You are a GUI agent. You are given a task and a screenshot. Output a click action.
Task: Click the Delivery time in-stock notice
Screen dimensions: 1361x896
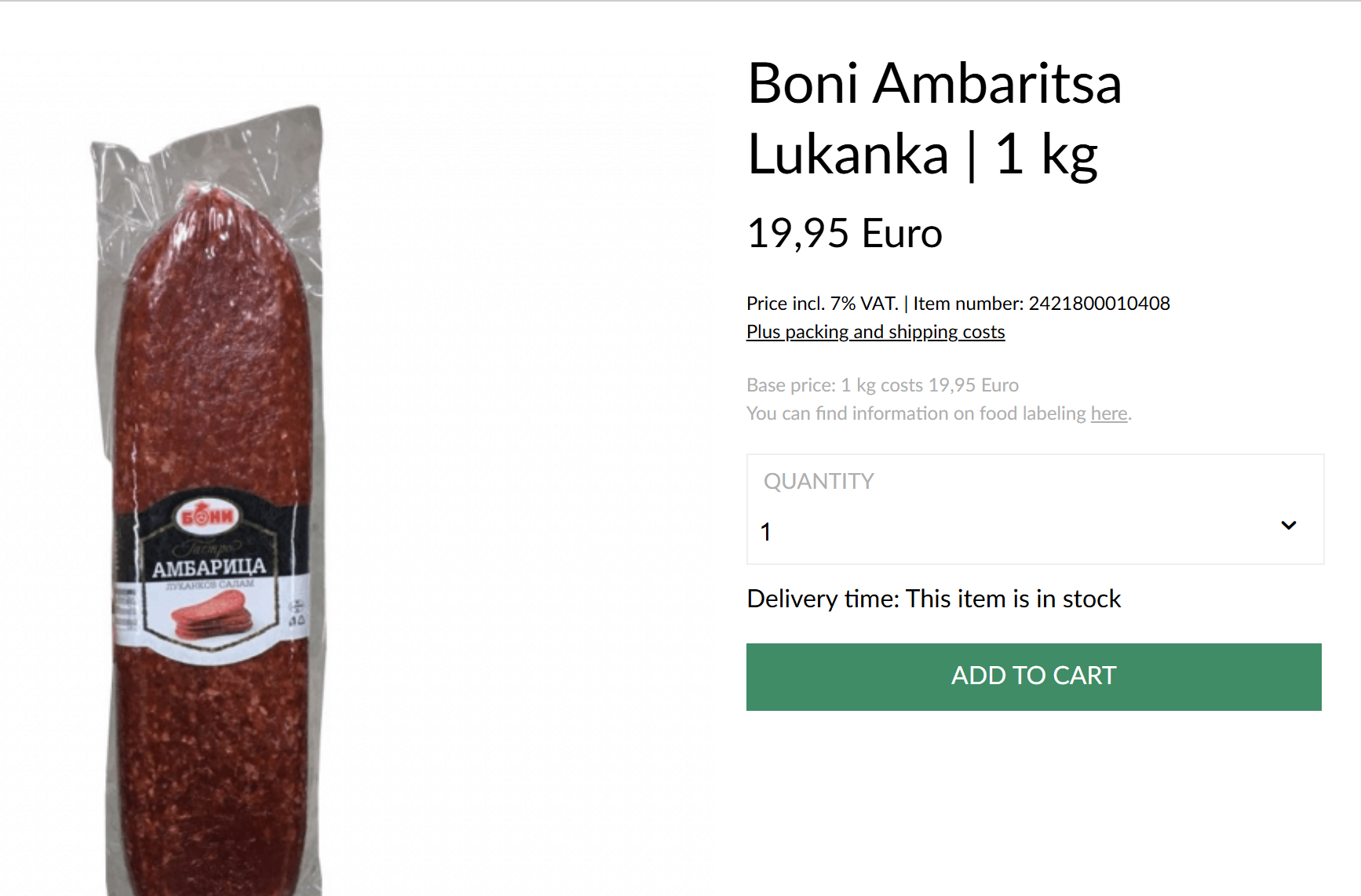[933, 599]
